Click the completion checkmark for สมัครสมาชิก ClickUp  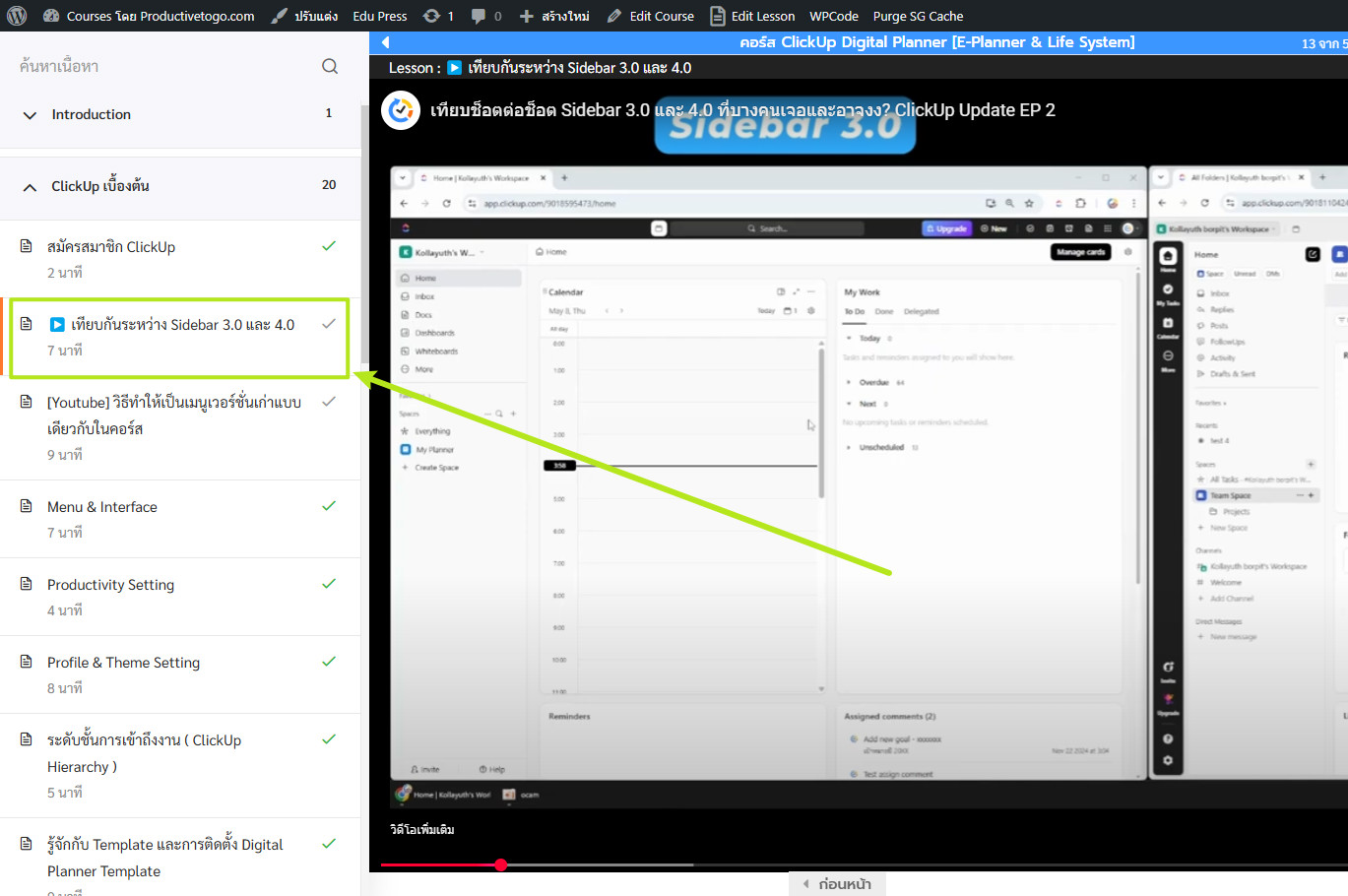coord(329,246)
